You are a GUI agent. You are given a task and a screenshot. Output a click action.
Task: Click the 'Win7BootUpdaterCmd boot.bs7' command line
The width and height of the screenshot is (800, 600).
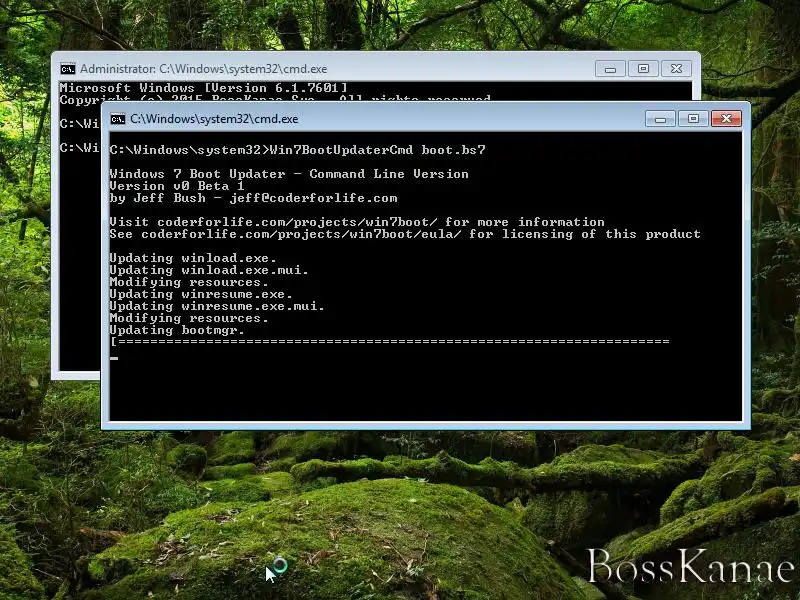click(x=297, y=150)
